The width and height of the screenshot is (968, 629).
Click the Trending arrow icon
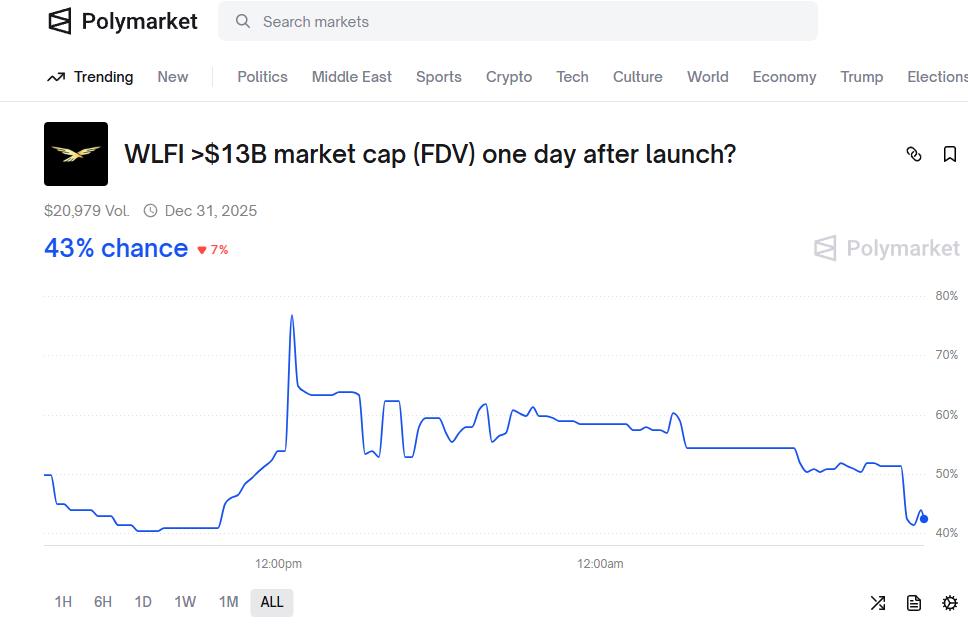click(x=56, y=77)
